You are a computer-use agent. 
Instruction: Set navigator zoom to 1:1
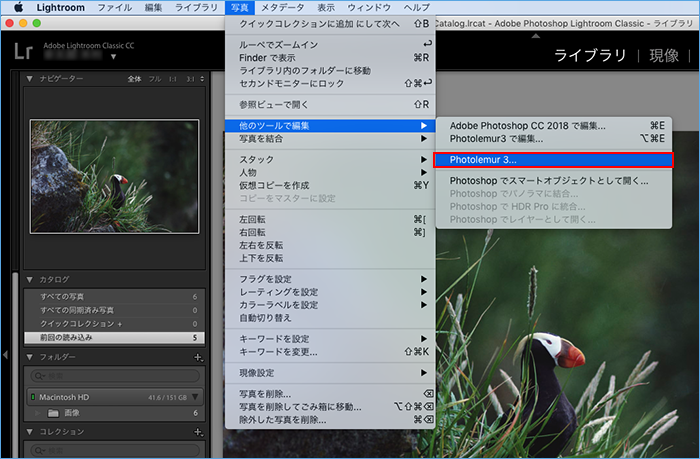(173, 79)
